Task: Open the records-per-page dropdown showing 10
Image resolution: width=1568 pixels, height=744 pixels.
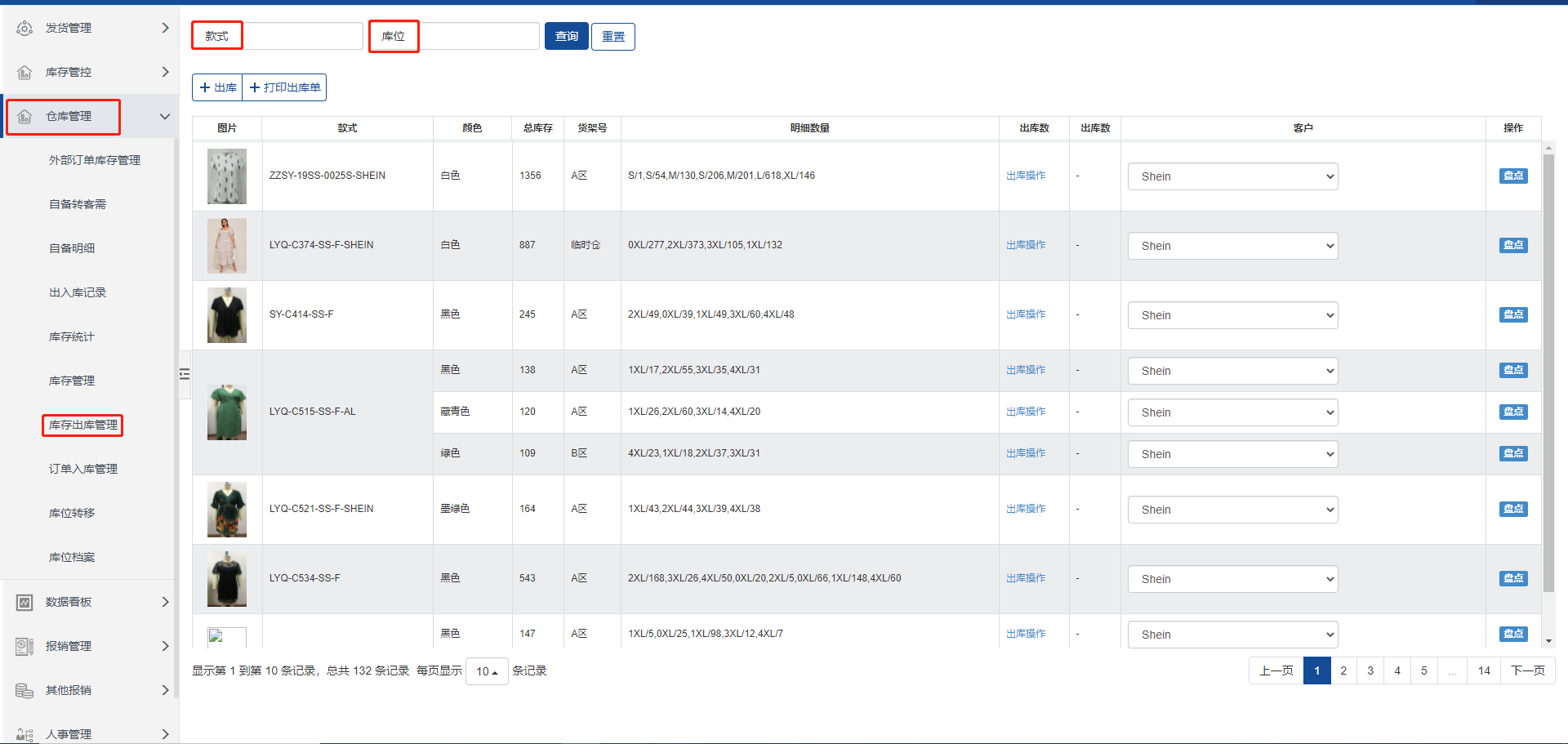Action: tap(487, 671)
